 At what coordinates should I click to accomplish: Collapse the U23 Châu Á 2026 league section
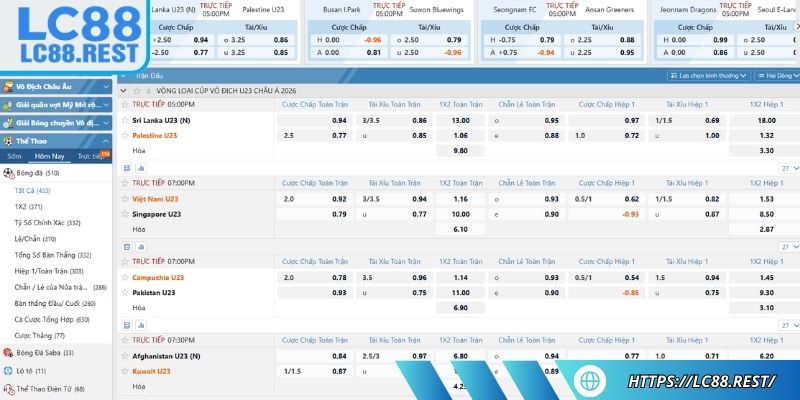coord(124,90)
